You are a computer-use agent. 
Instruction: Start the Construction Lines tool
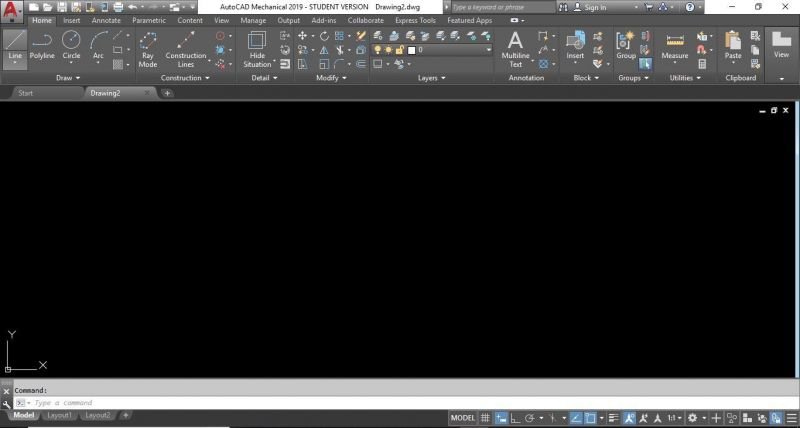coord(185,48)
